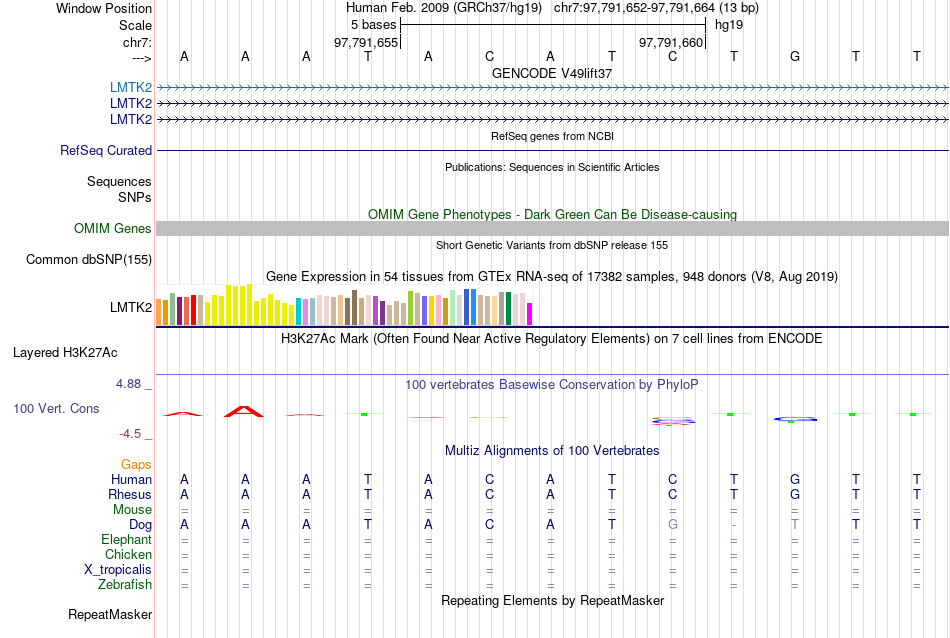
Task: Select the Zebrafish species row label
Action: [125, 585]
